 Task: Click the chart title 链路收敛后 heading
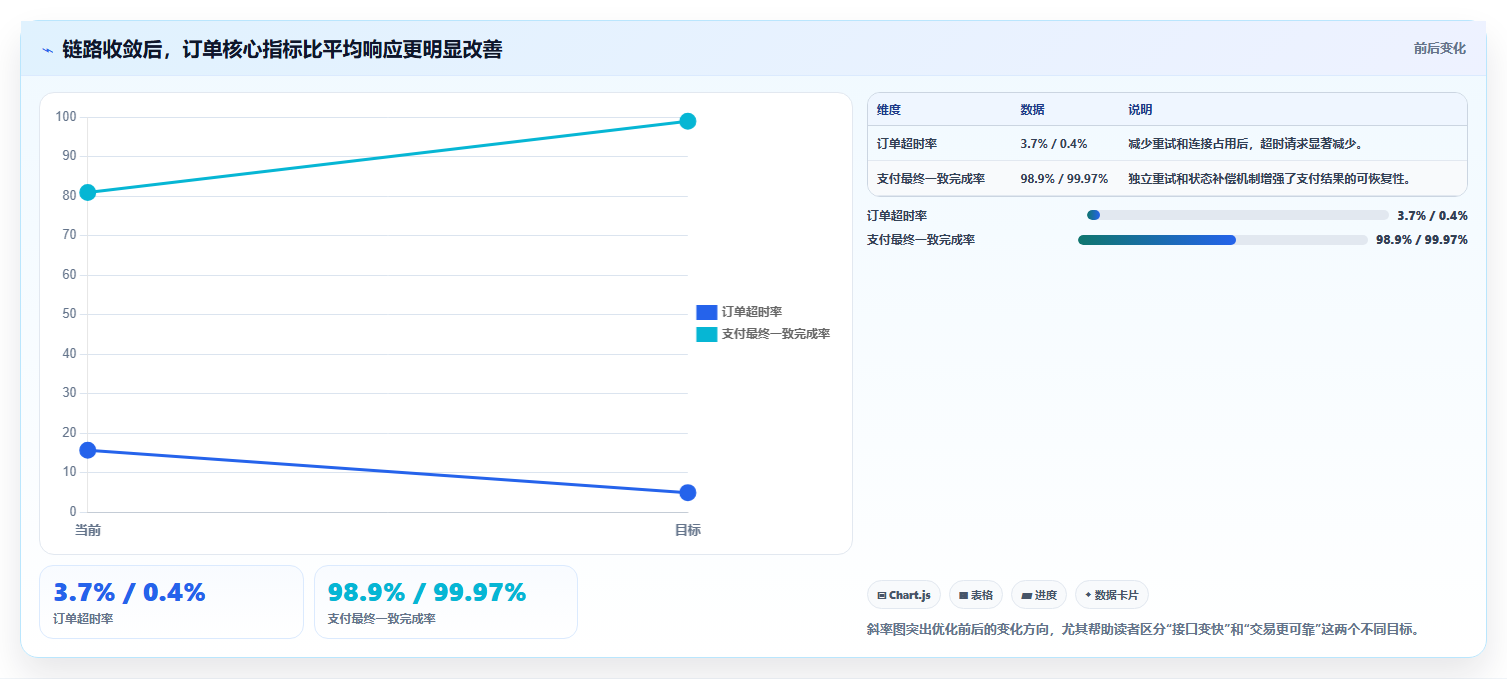282,49
